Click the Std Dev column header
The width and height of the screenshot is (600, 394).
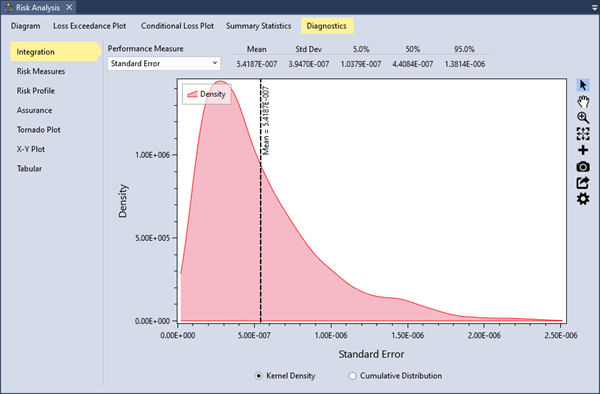click(x=309, y=49)
